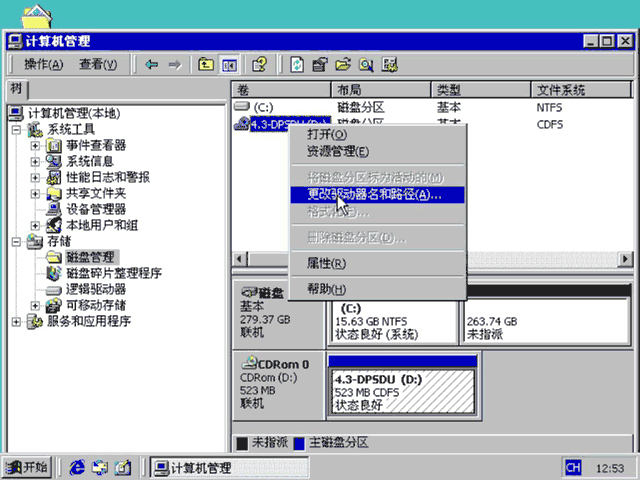Expand the 事件查看器 tree node
The height and width of the screenshot is (480, 640).
point(36,146)
